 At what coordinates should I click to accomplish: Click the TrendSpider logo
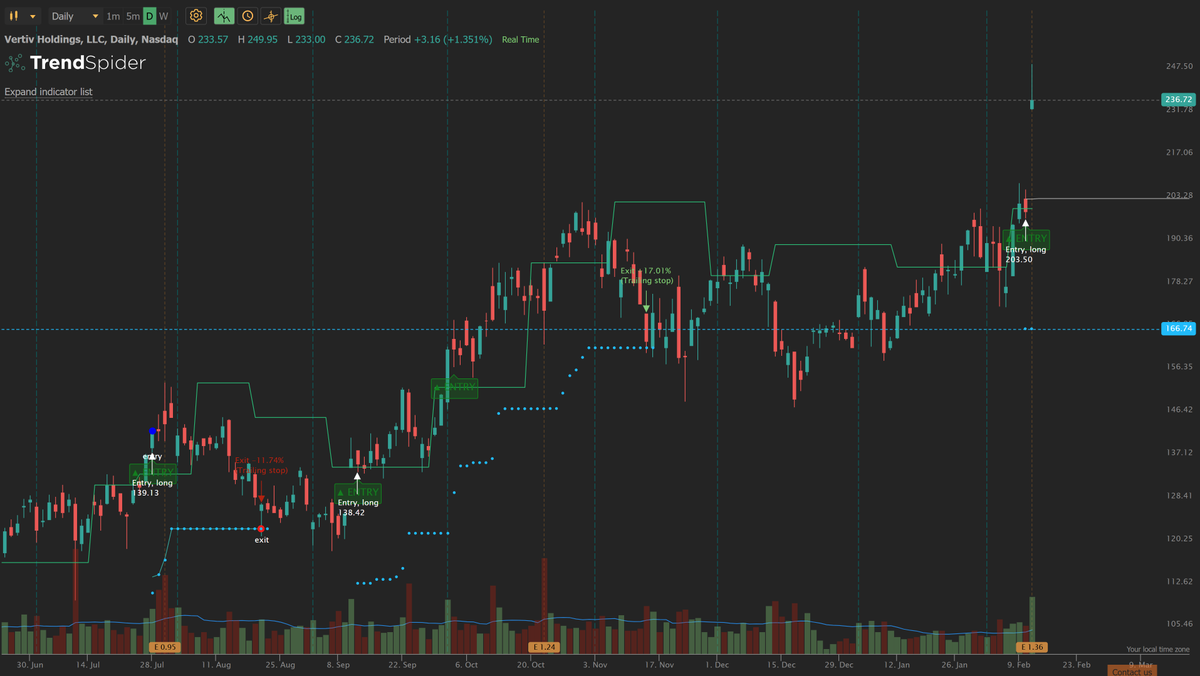(x=75, y=62)
